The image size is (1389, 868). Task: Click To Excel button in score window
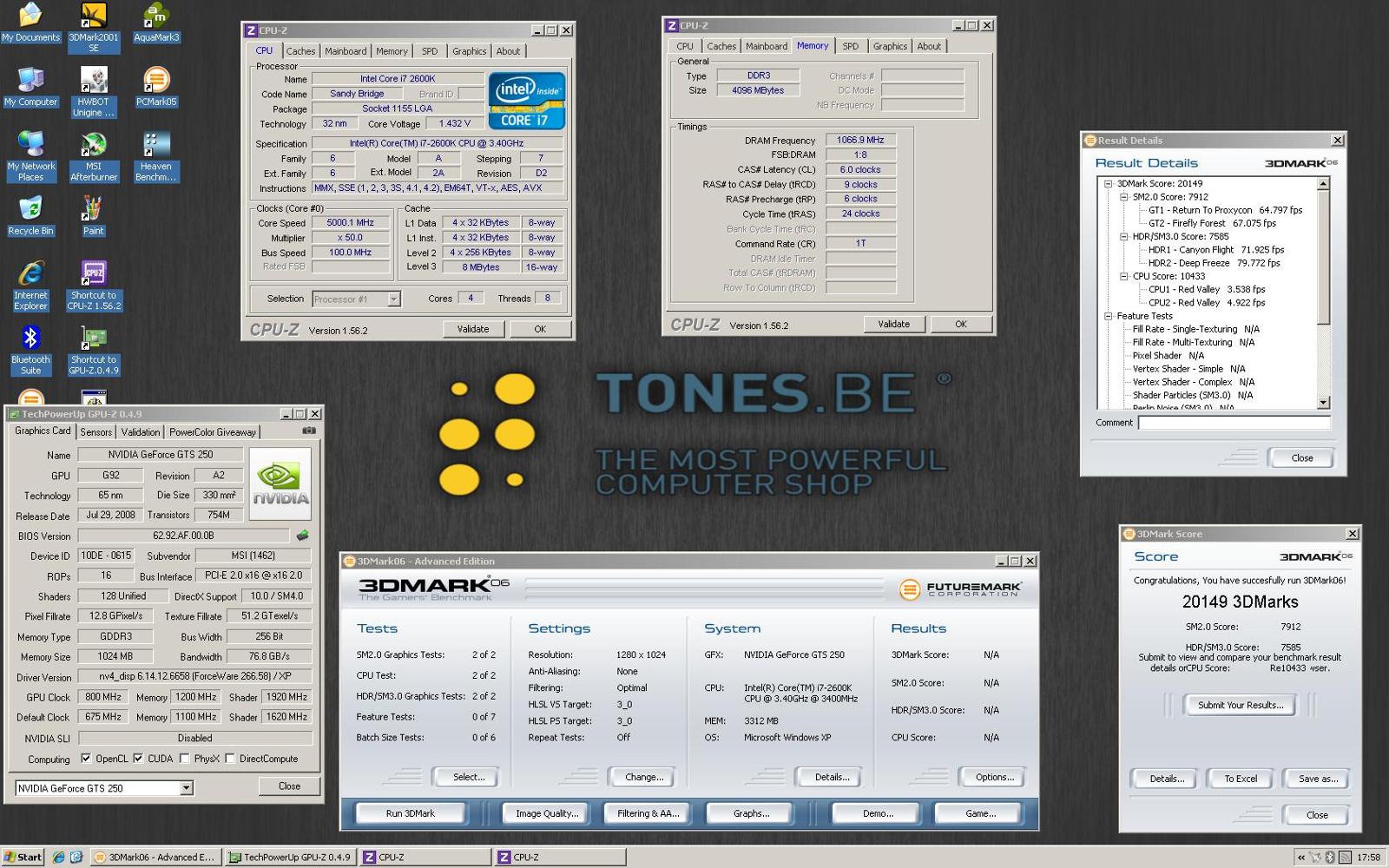[1241, 779]
